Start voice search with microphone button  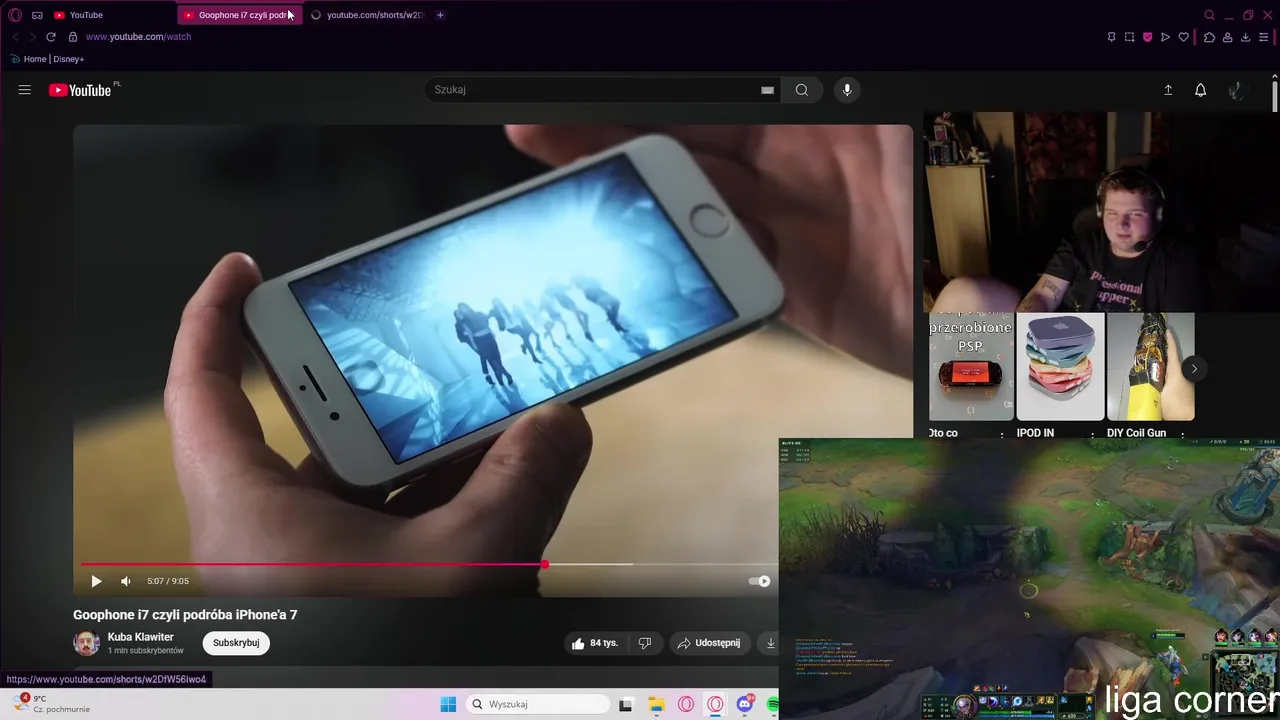[847, 90]
